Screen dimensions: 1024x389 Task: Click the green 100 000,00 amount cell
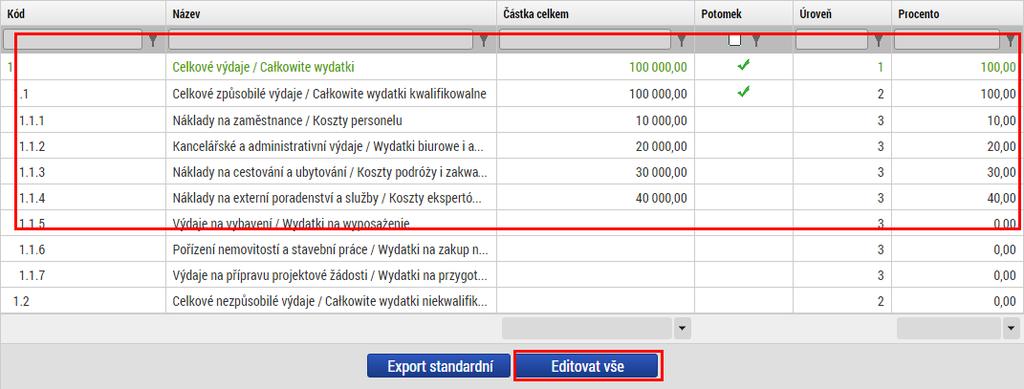596,67
